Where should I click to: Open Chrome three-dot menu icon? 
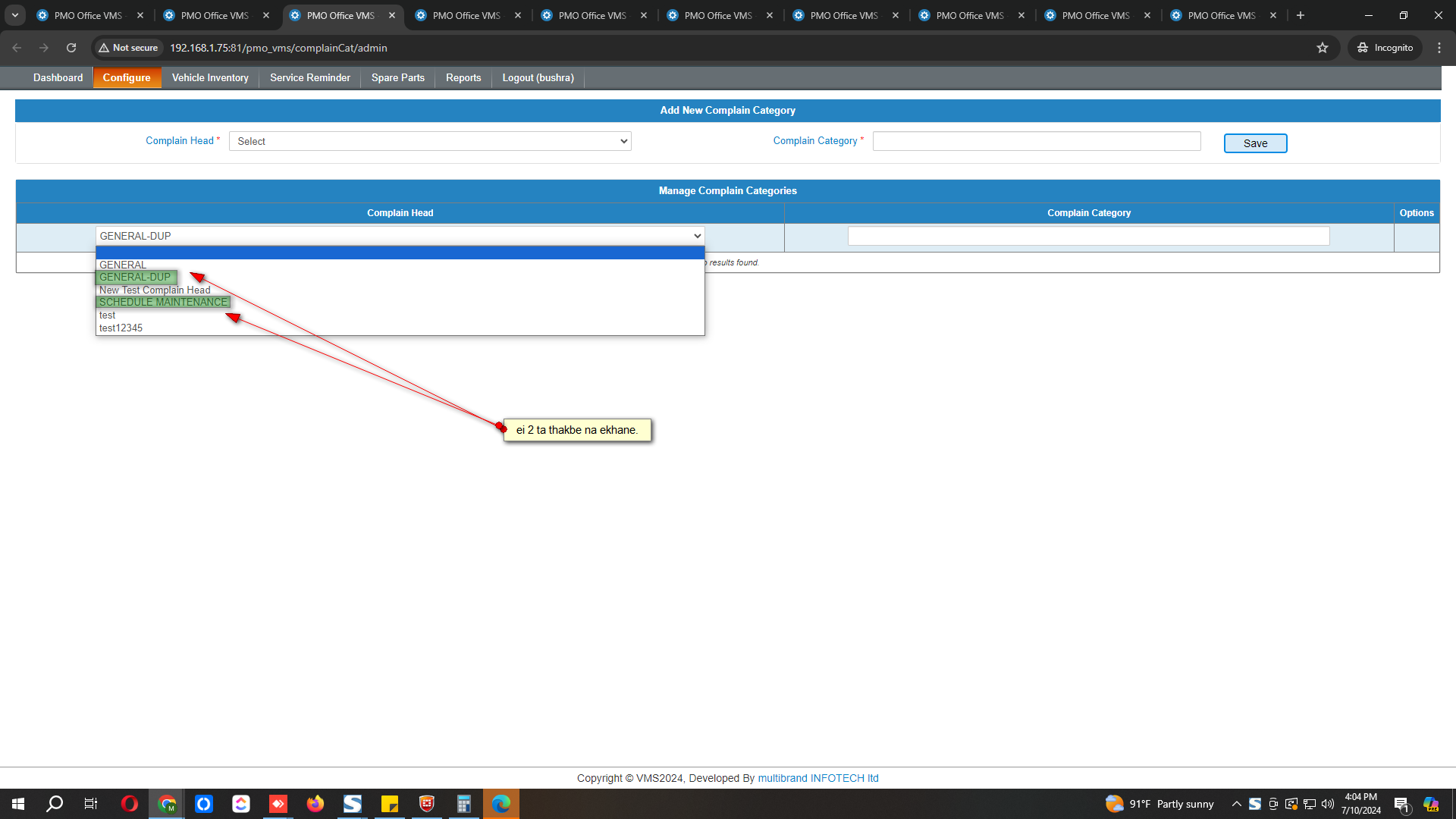click(x=1439, y=48)
